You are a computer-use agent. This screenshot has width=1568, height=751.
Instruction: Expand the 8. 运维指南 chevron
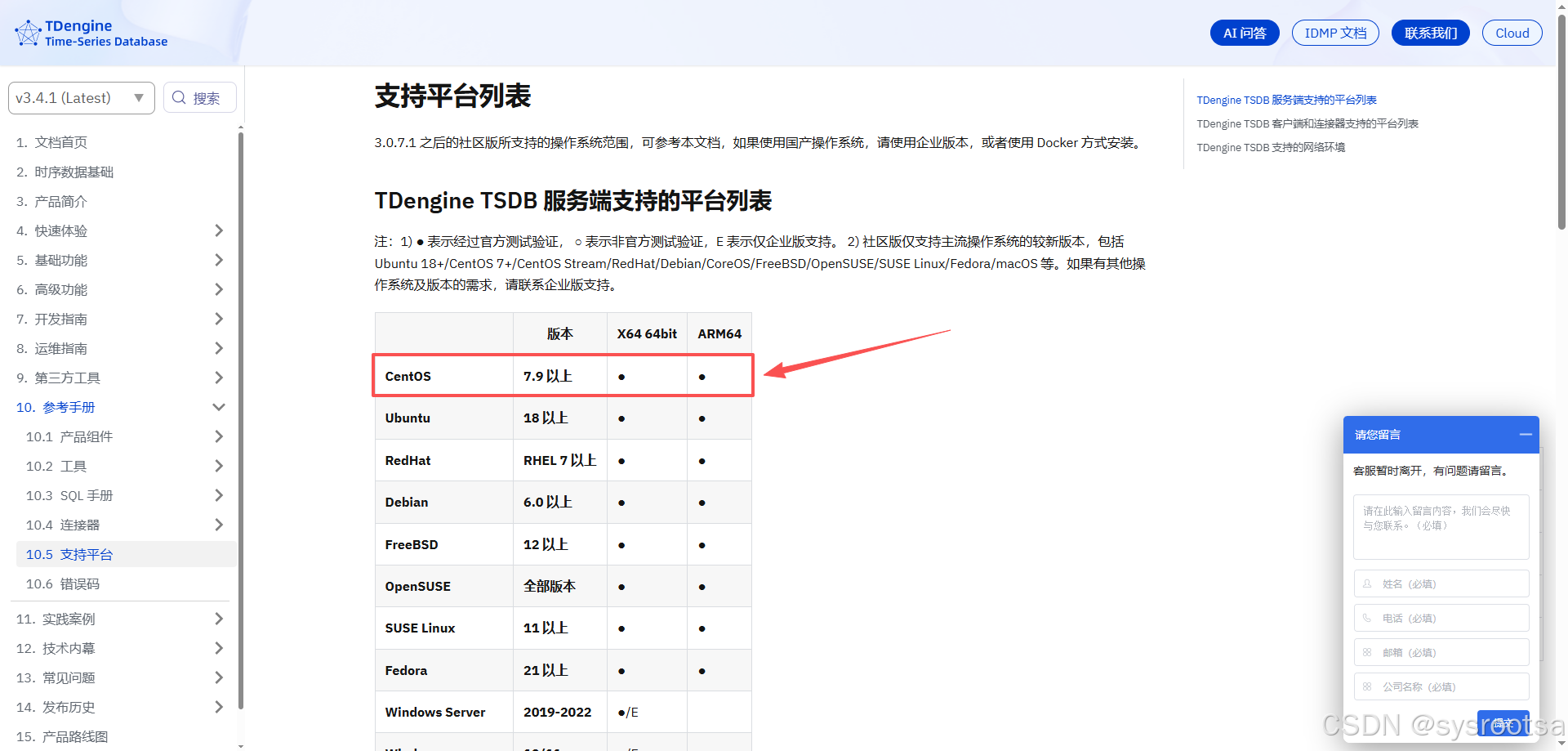(x=219, y=348)
